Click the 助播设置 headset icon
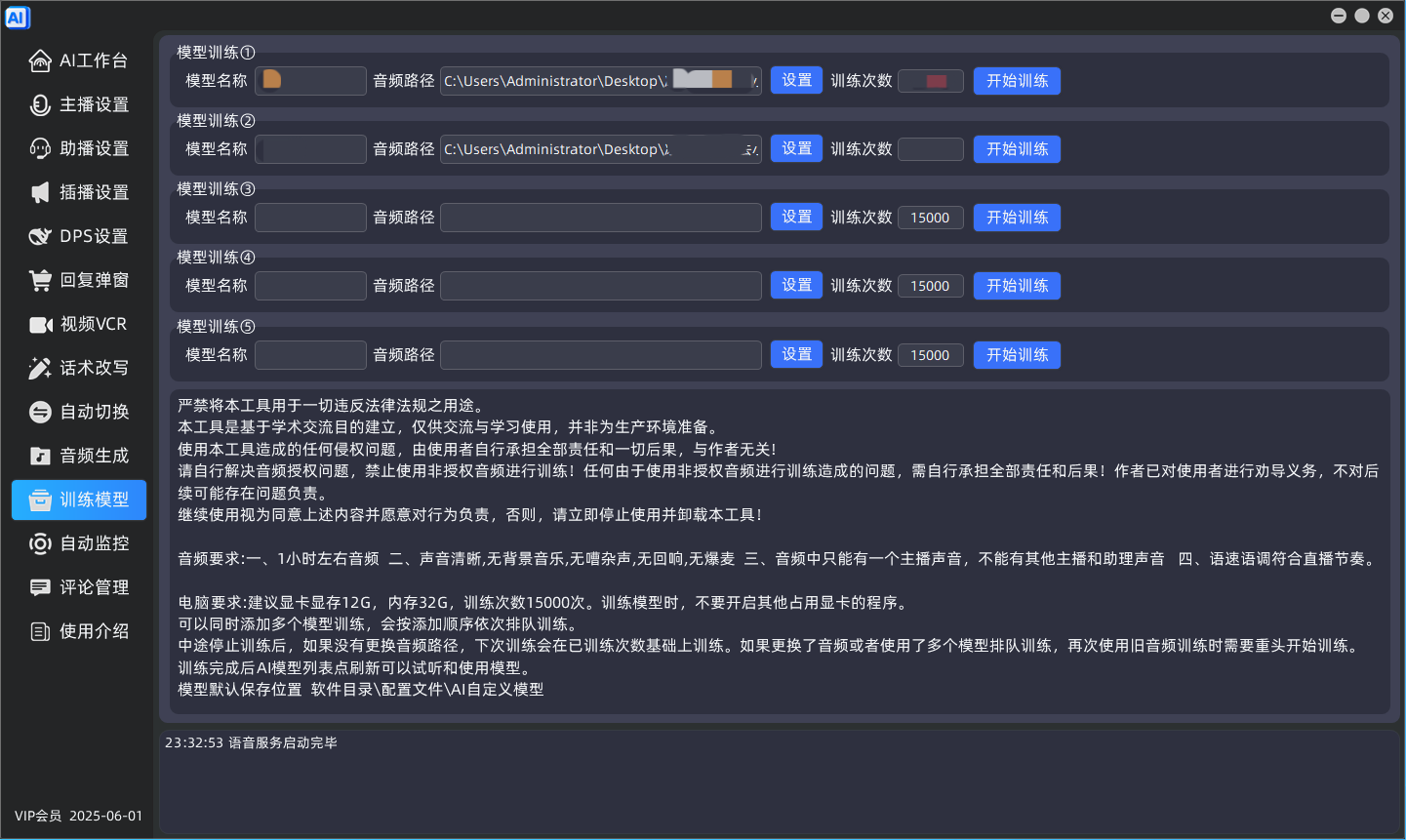 click(x=40, y=148)
